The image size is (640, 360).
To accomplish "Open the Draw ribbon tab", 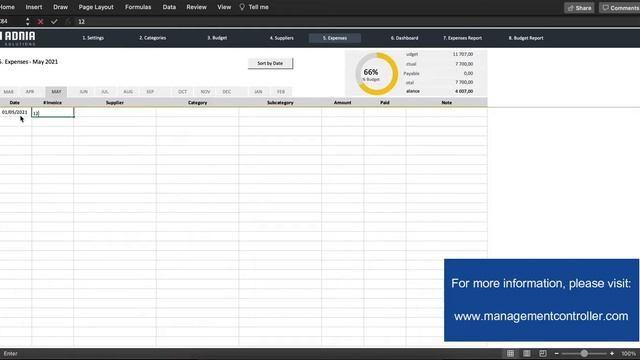I will (60, 7).
